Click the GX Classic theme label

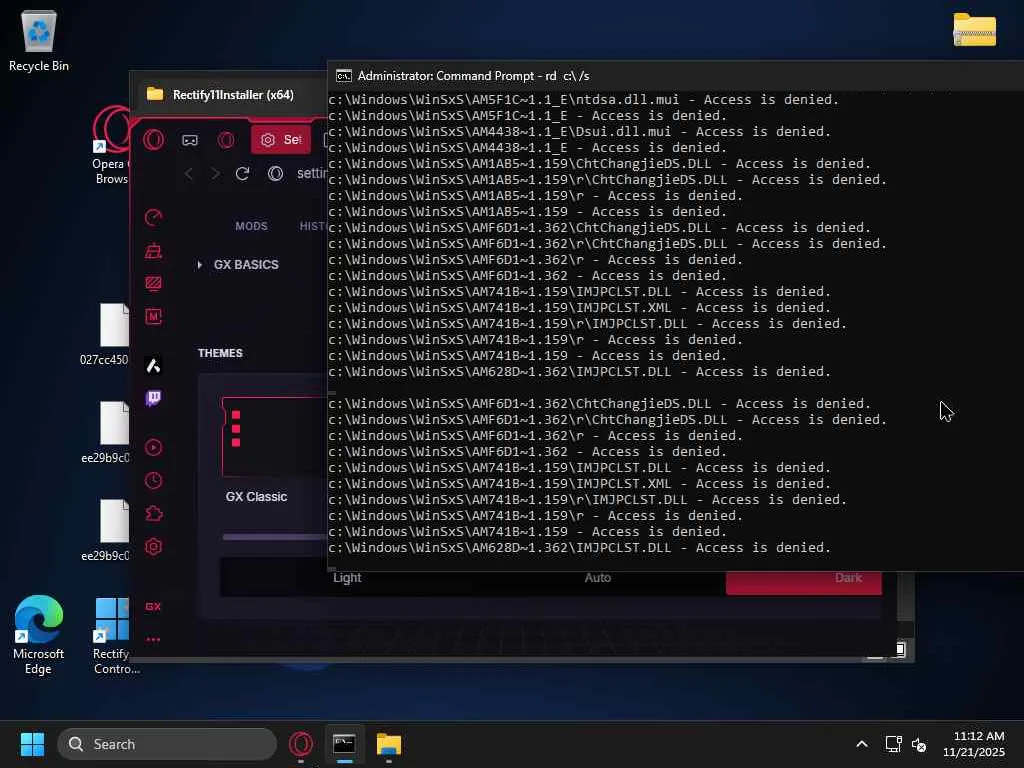tap(256, 496)
